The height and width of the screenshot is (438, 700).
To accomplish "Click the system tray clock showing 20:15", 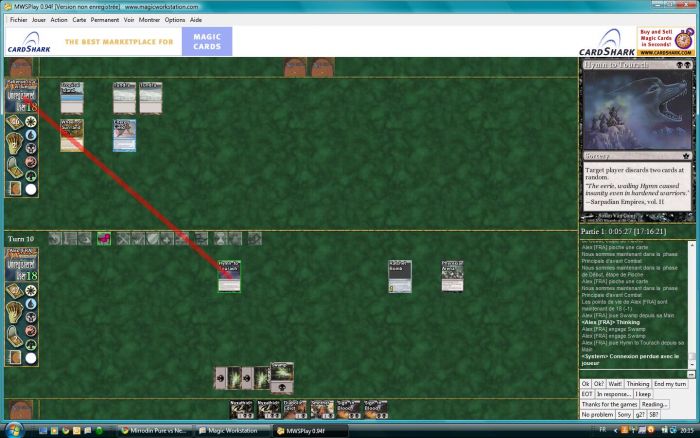I will tap(687, 430).
